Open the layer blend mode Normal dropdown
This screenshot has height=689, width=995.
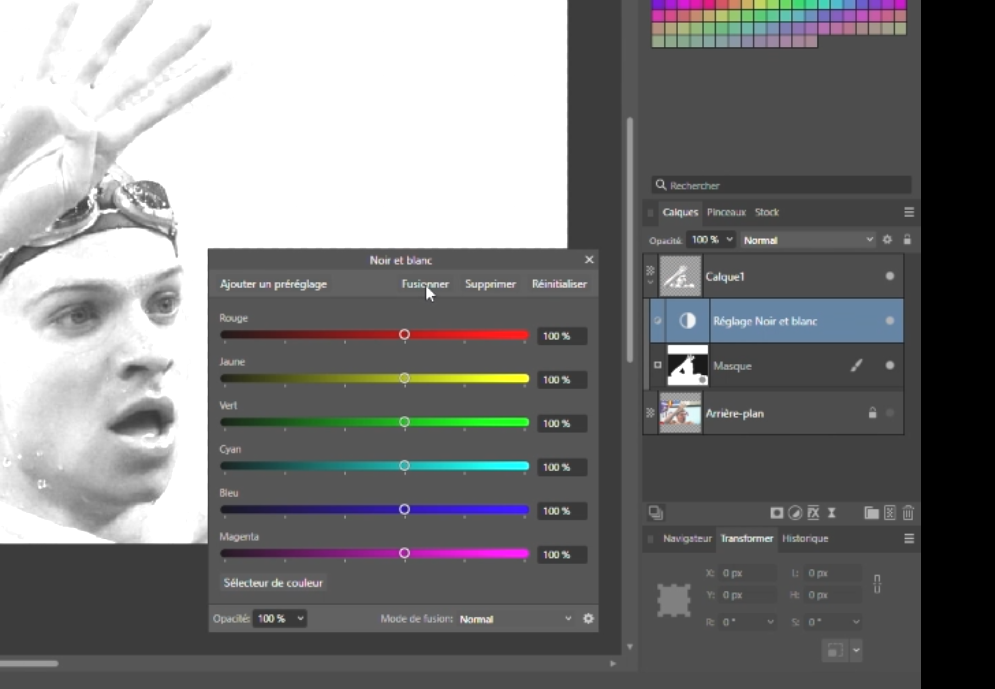[808, 240]
